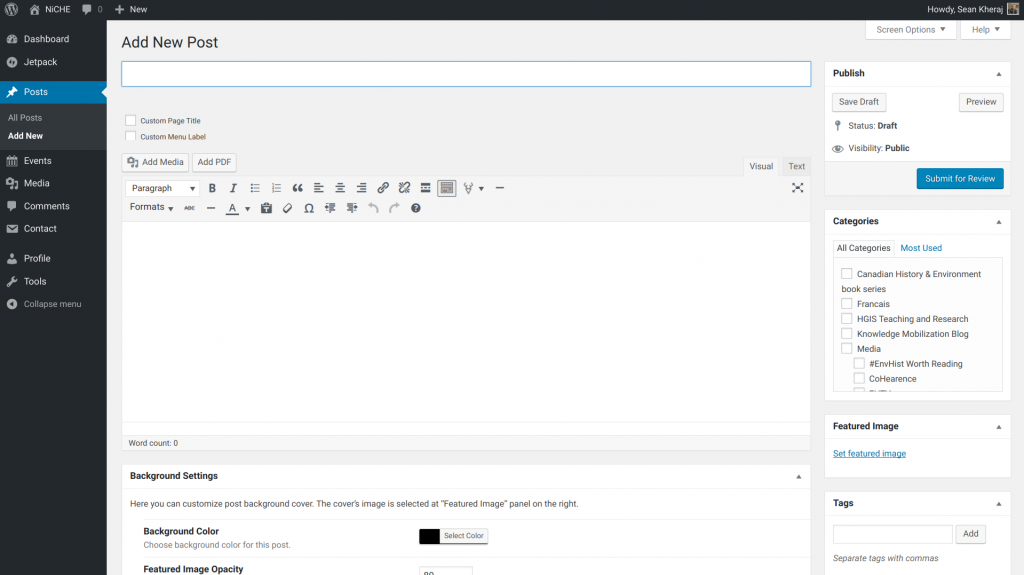Click the paste as text clipboard icon
1024x575 pixels.
[x=266, y=208]
